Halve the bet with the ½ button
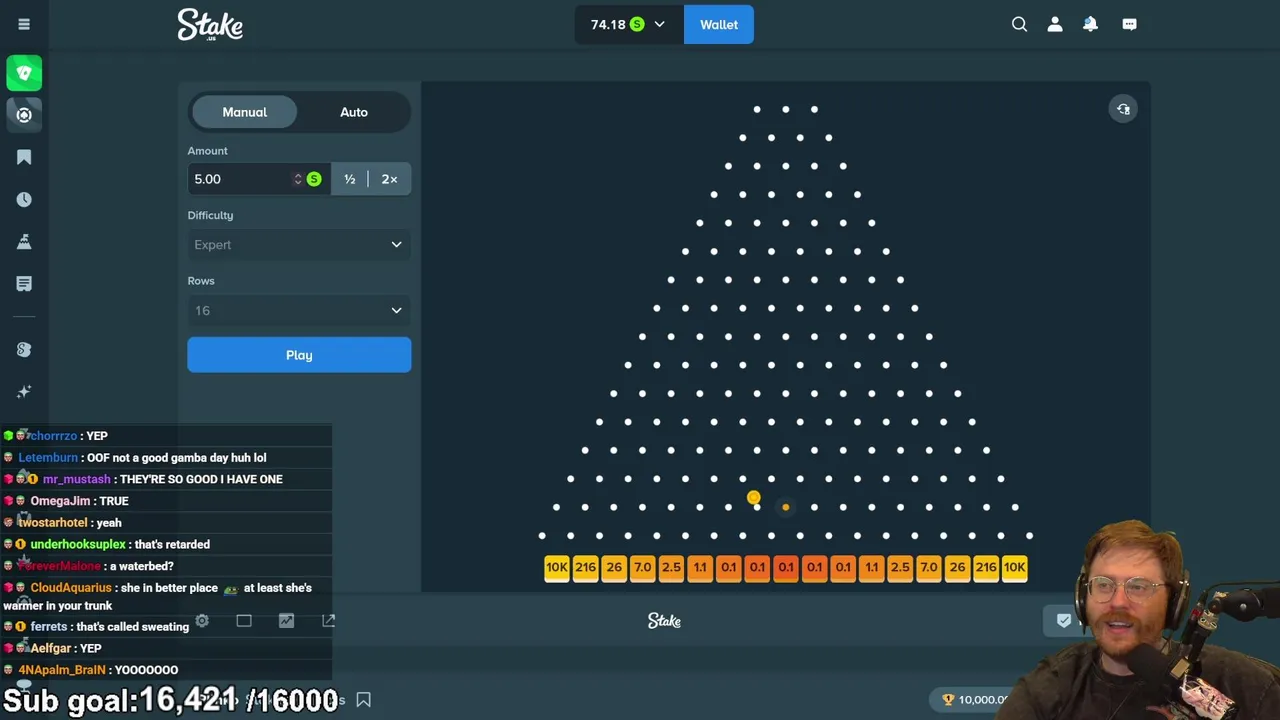 point(350,179)
